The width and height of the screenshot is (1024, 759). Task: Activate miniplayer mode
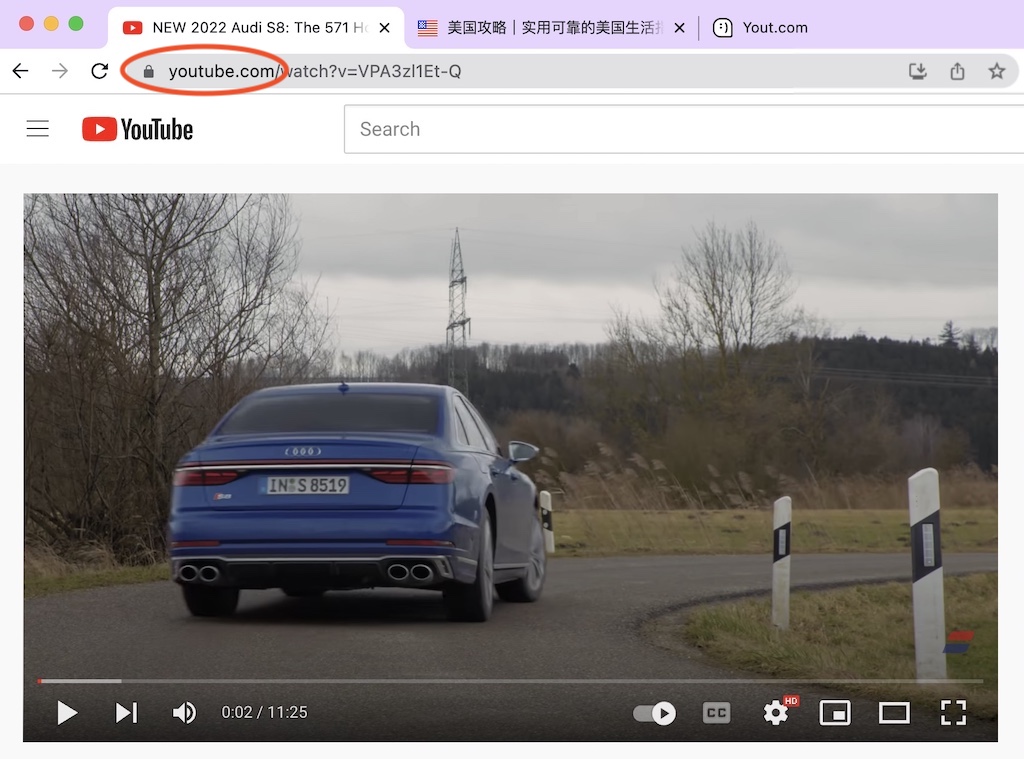(x=835, y=713)
